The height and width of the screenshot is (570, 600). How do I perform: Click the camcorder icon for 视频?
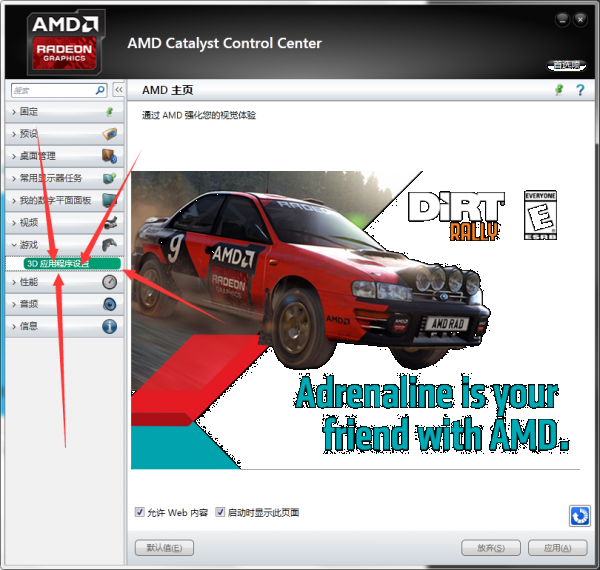[x=109, y=222]
